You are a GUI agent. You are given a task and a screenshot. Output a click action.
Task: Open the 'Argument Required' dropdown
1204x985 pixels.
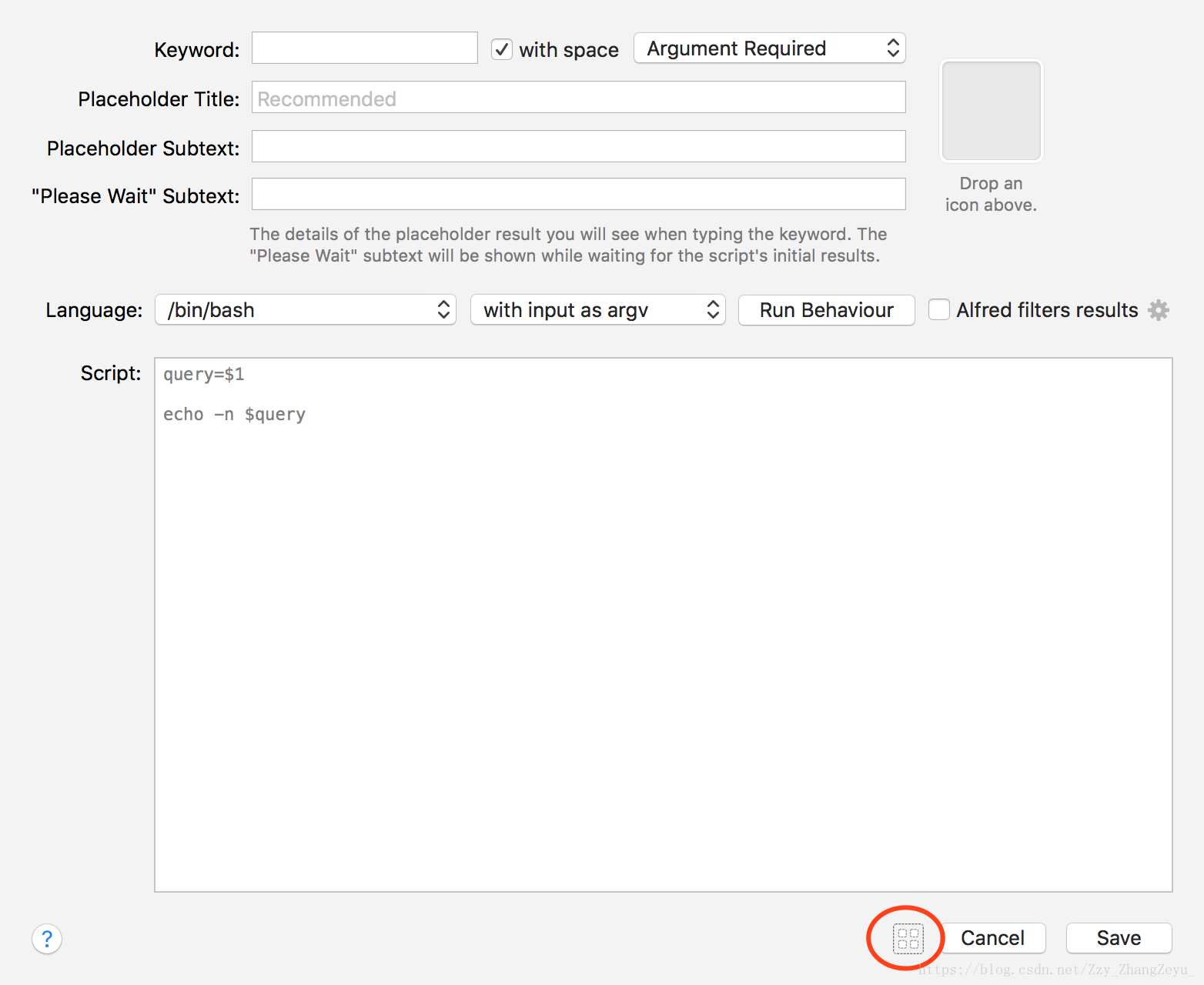770,48
